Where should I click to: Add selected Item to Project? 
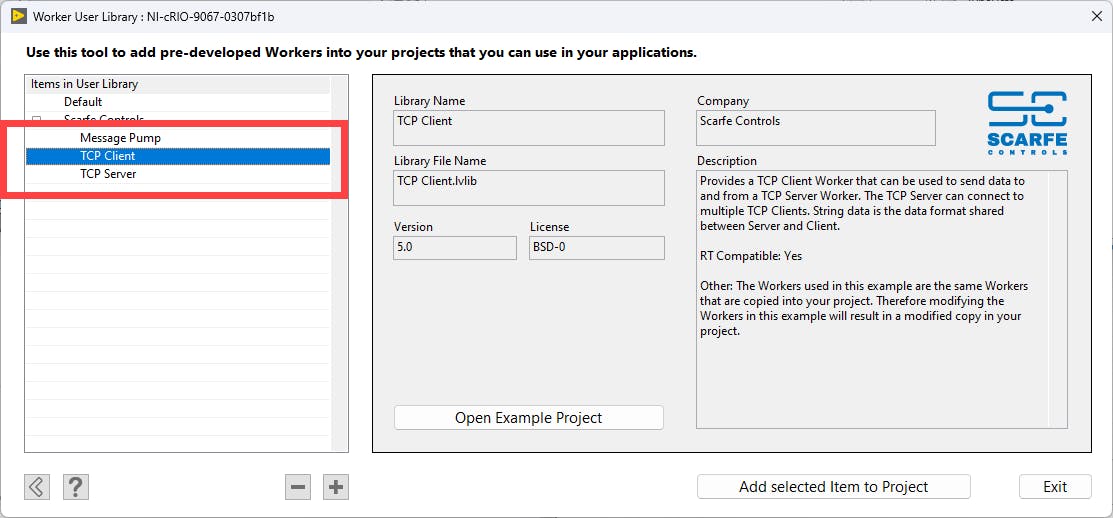(833, 487)
